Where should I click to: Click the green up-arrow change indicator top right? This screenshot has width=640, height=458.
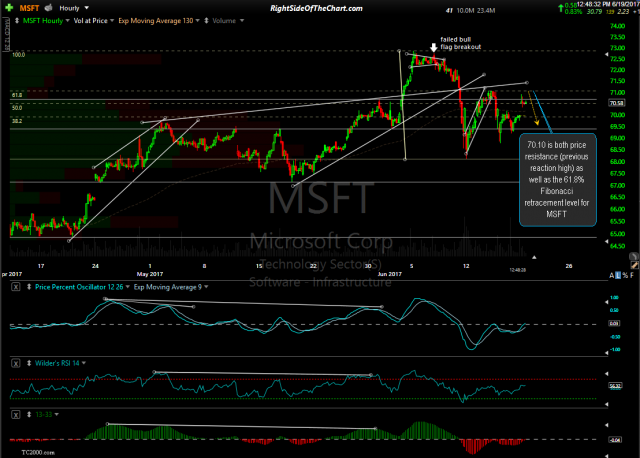(561, 7)
